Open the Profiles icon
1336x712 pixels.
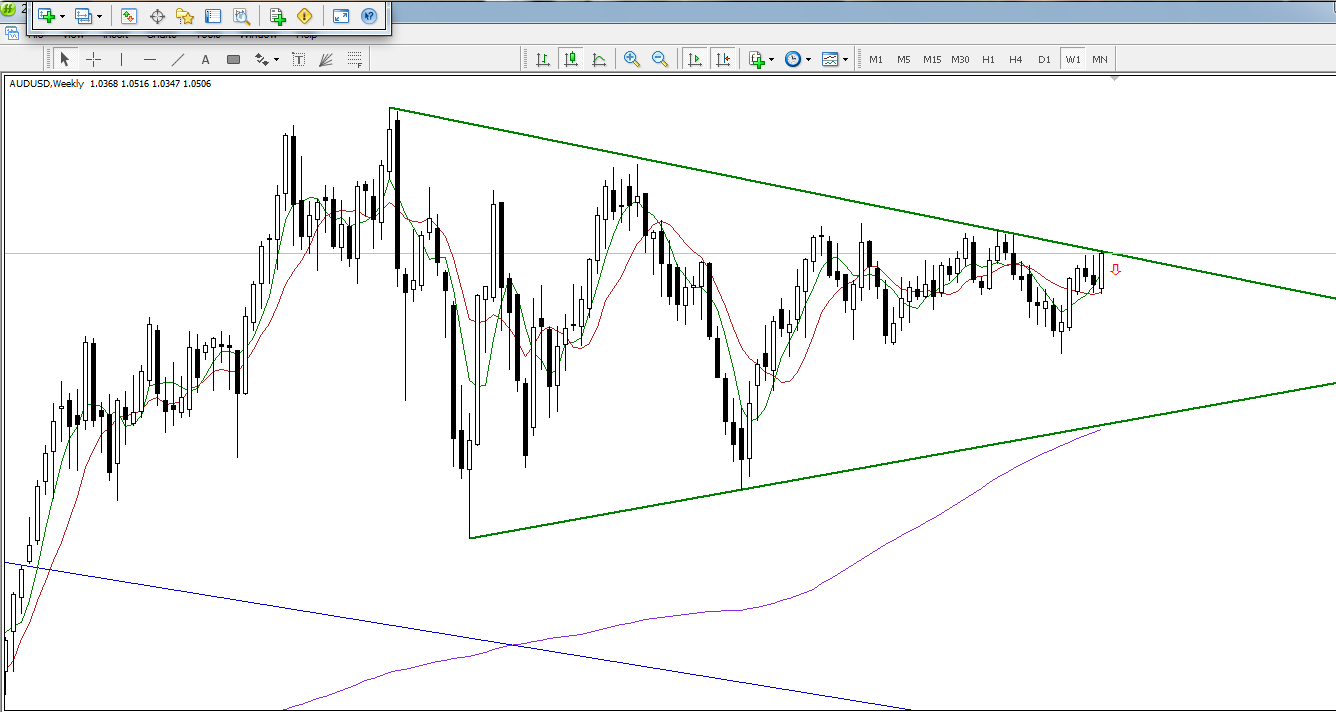coord(83,16)
